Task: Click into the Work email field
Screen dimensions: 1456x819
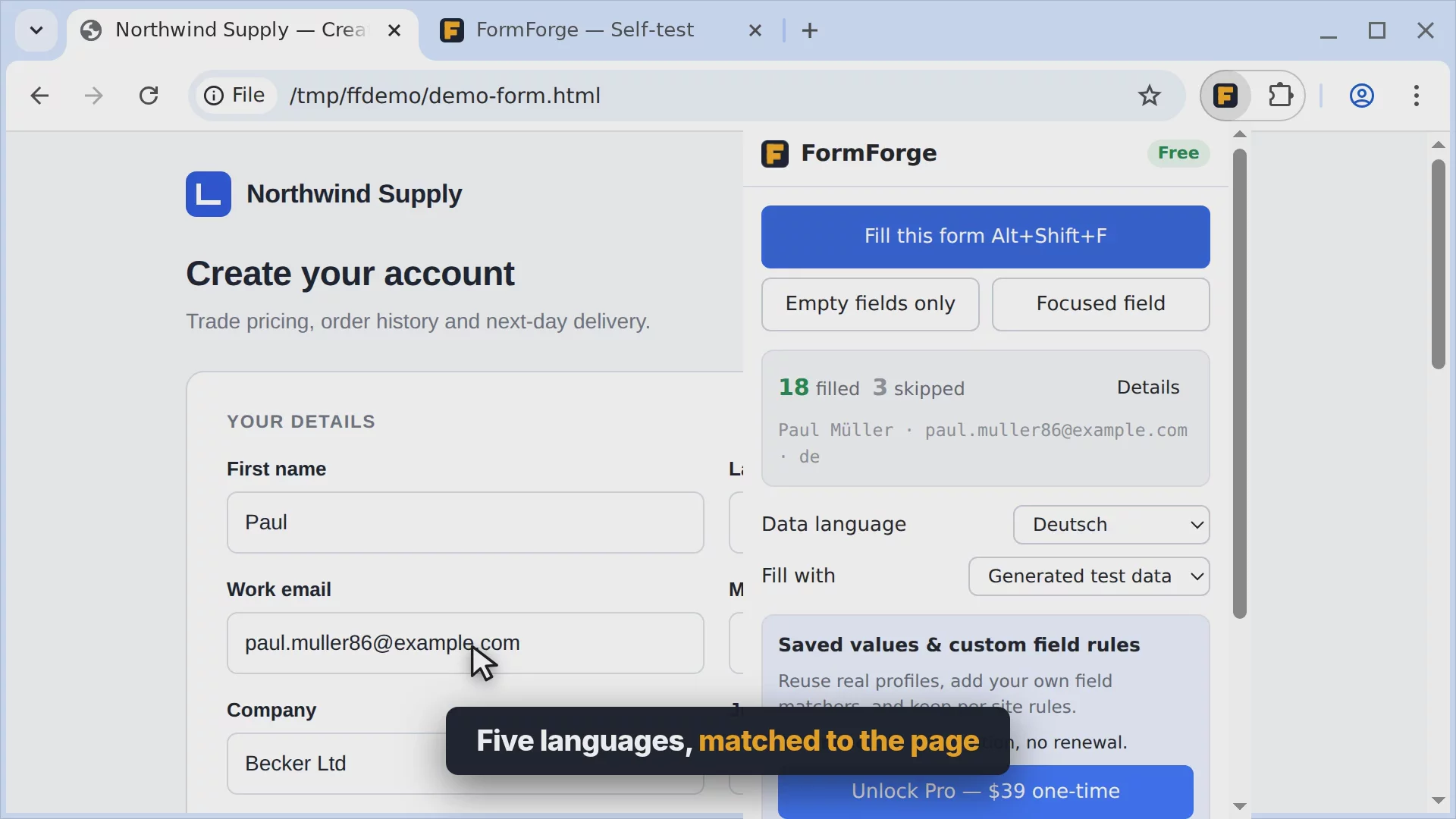Action: [465, 643]
